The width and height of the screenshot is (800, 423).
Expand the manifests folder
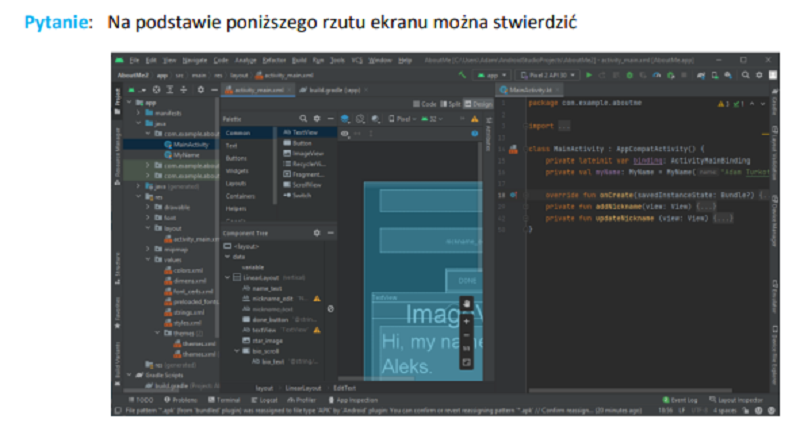coord(138,113)
